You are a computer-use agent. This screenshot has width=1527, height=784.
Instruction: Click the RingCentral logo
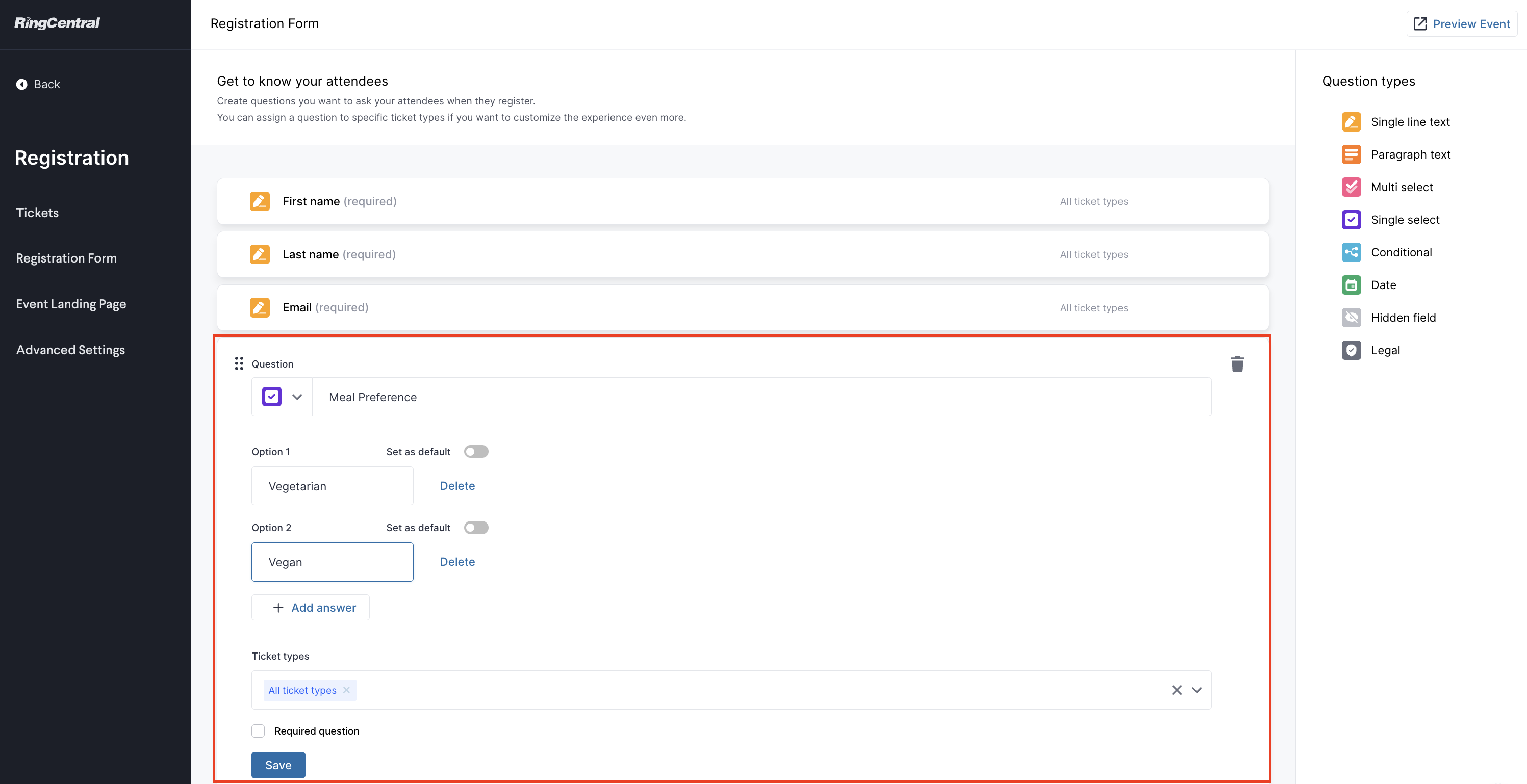[57, 23]
